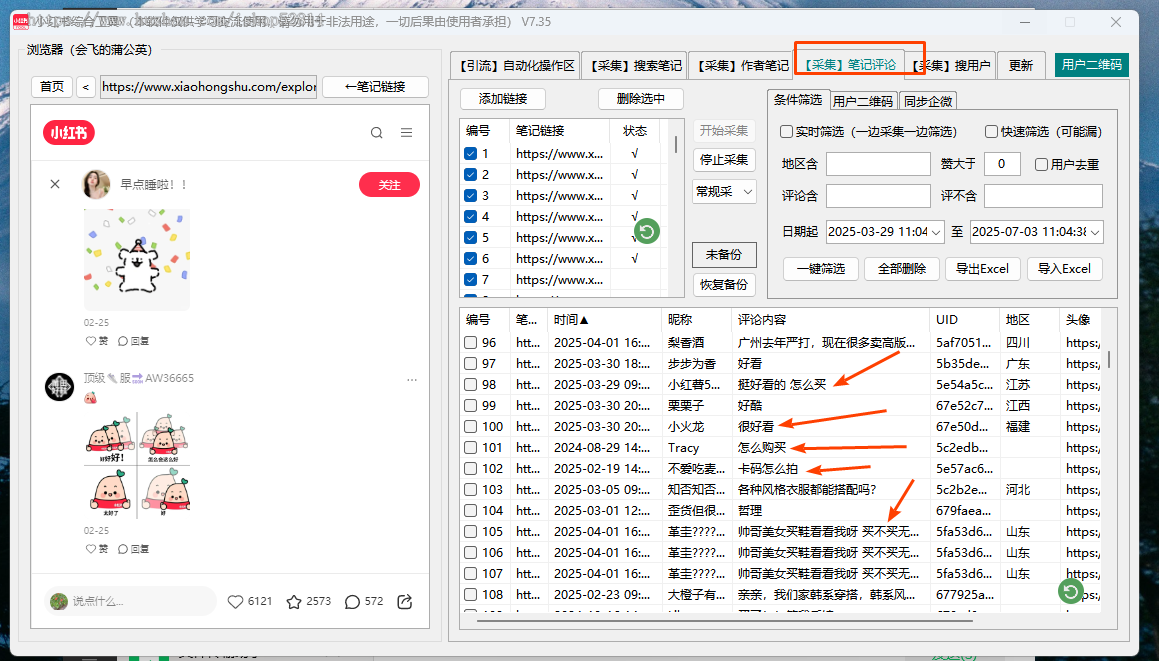
Task: Click the browser URL address field
Action: 208,87
